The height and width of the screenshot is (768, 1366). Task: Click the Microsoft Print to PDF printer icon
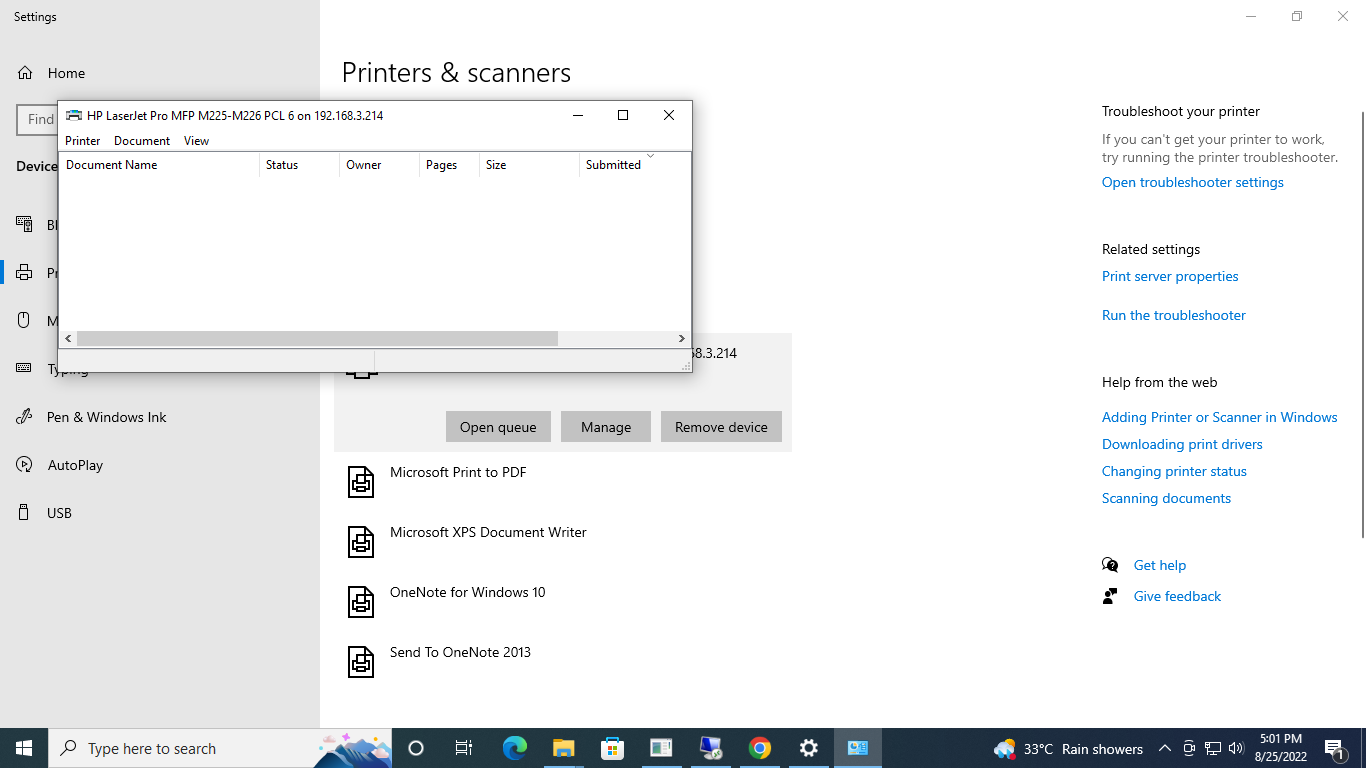[x=361, y=482]
